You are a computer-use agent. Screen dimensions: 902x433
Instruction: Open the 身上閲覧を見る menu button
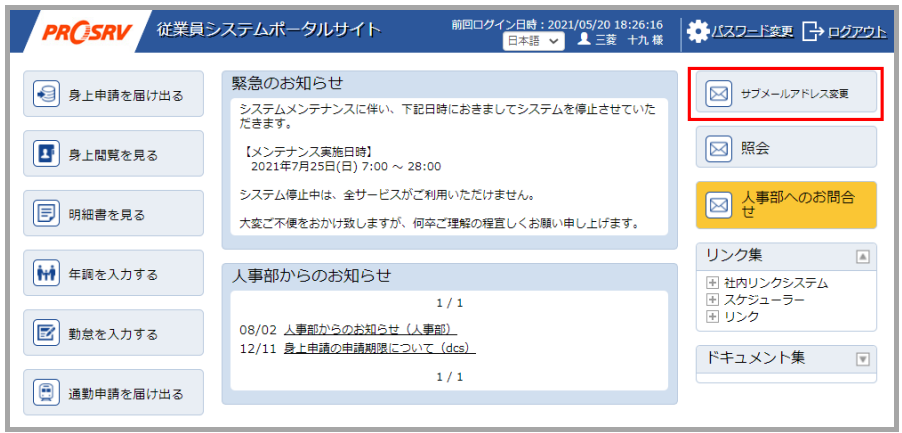113,154
